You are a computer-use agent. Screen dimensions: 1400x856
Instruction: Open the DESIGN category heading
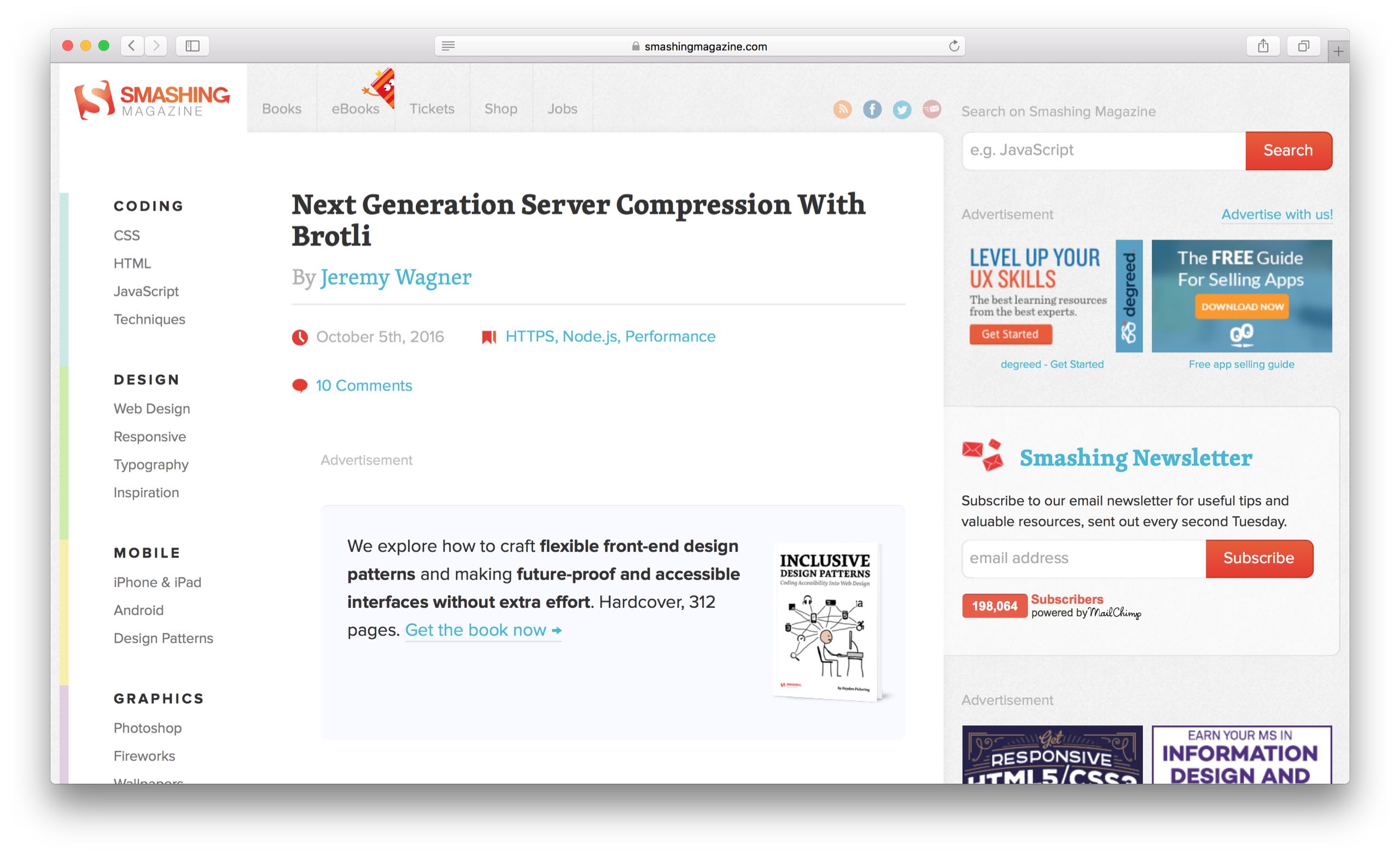click(147, 380)
